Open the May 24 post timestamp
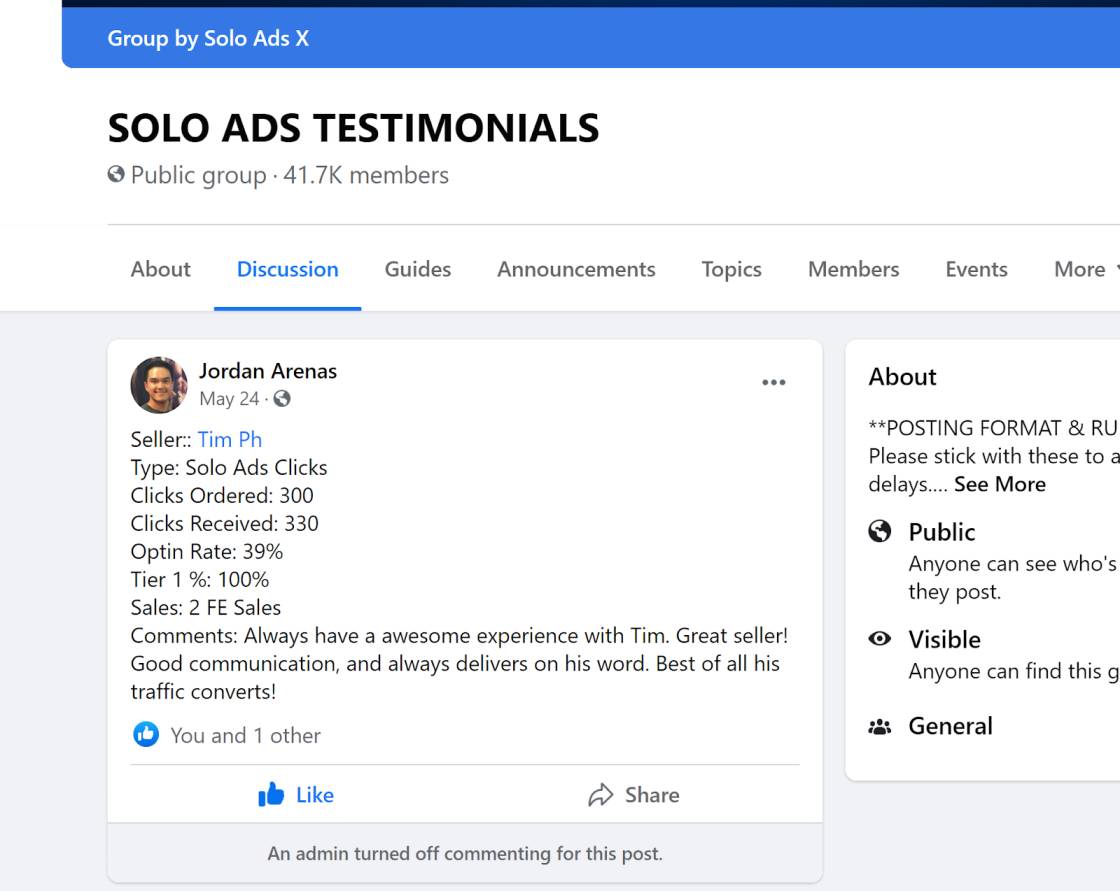 [229, 399]
